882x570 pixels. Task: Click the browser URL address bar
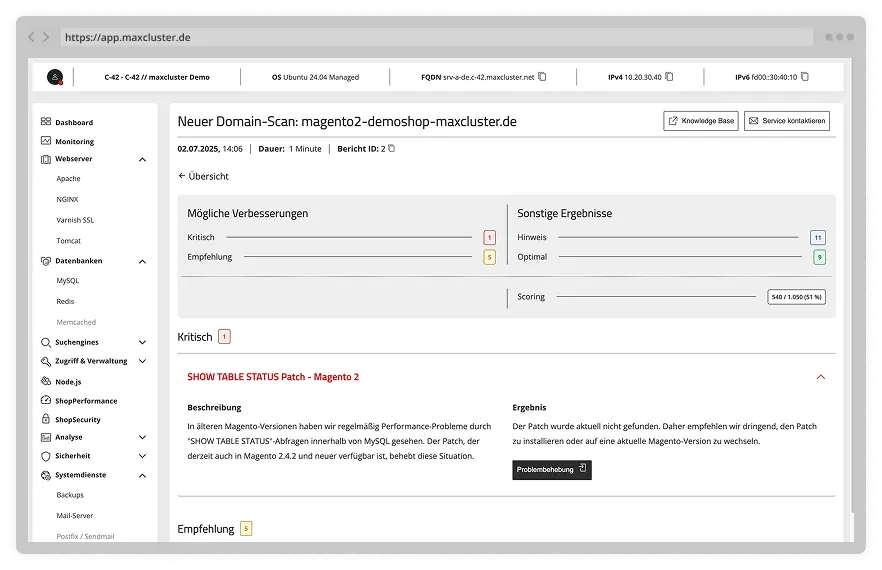[x=436, y=37]
